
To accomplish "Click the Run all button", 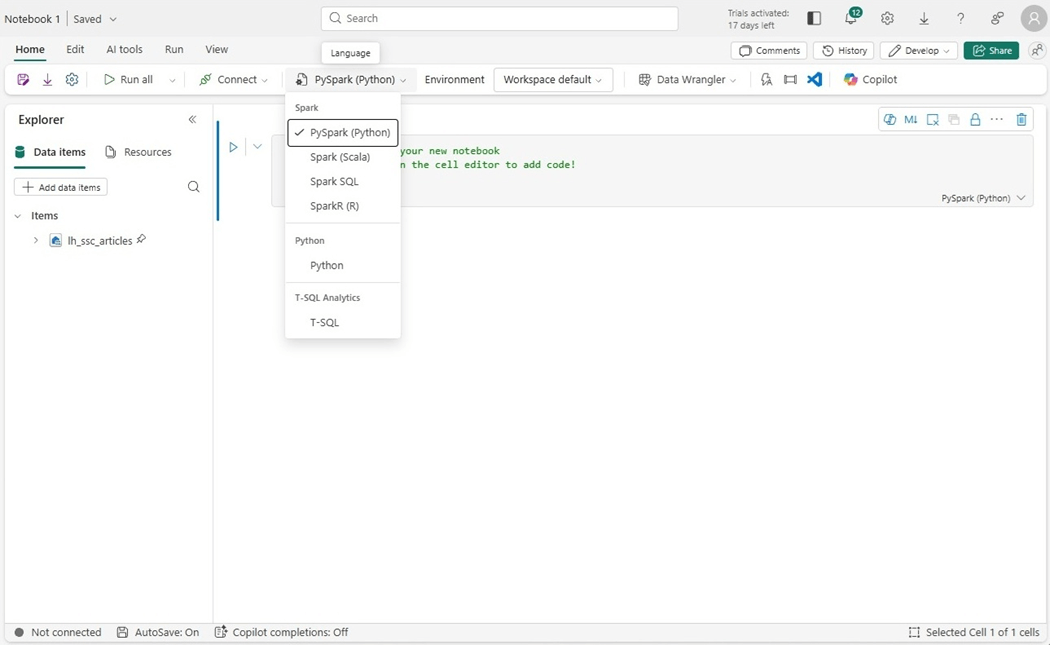I will point(128,80).
